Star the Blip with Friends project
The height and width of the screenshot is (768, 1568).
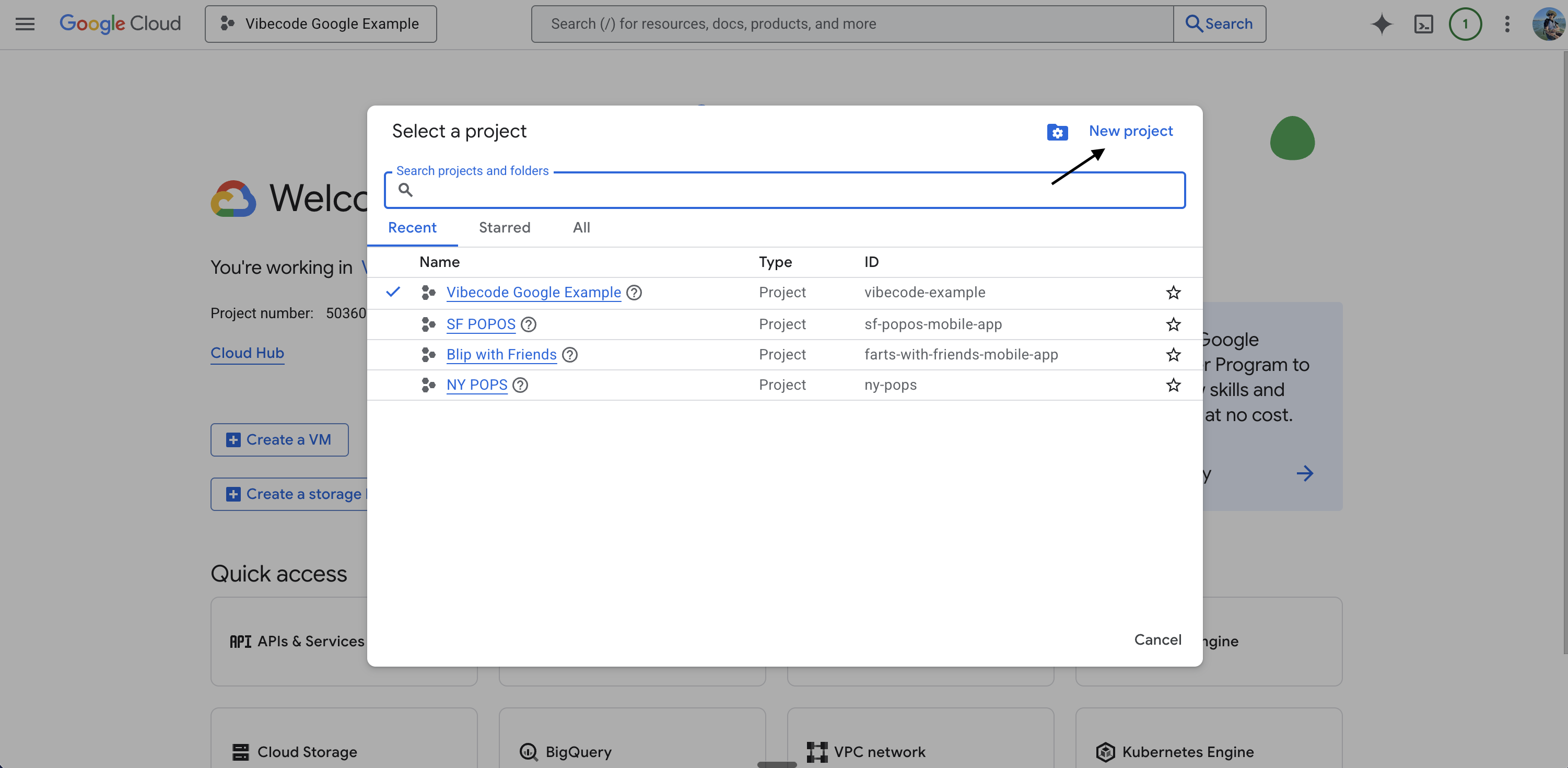point(1173,354)
